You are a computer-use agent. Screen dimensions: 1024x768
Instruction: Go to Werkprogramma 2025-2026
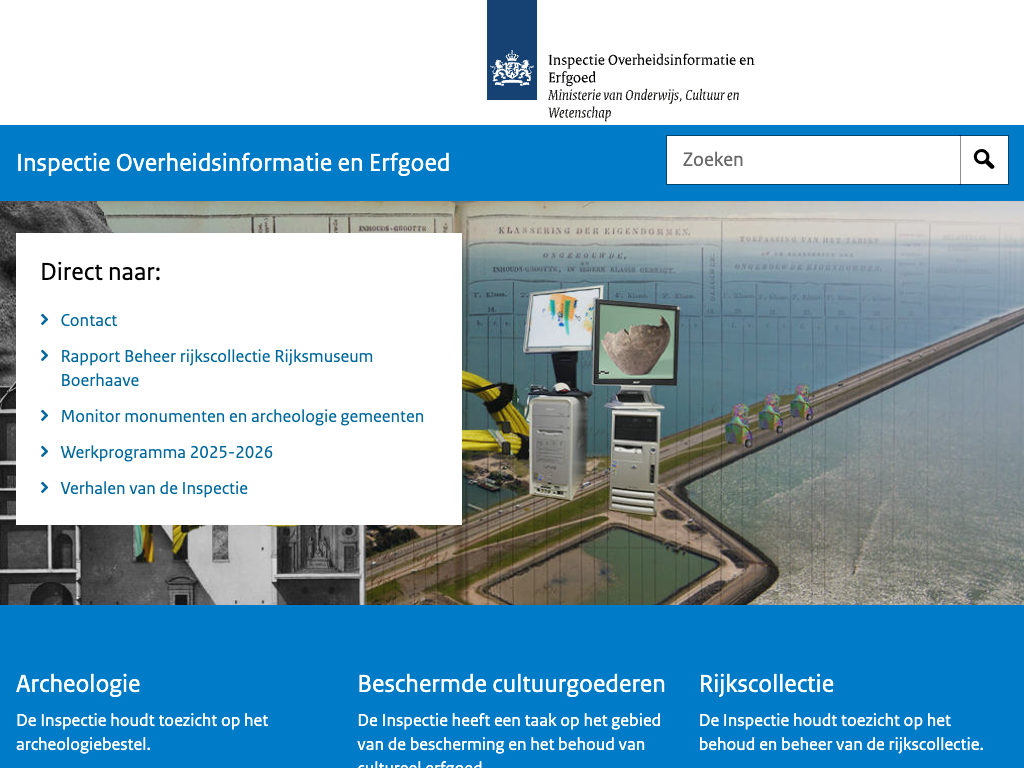pyautogui.click(x=167, y=452)
